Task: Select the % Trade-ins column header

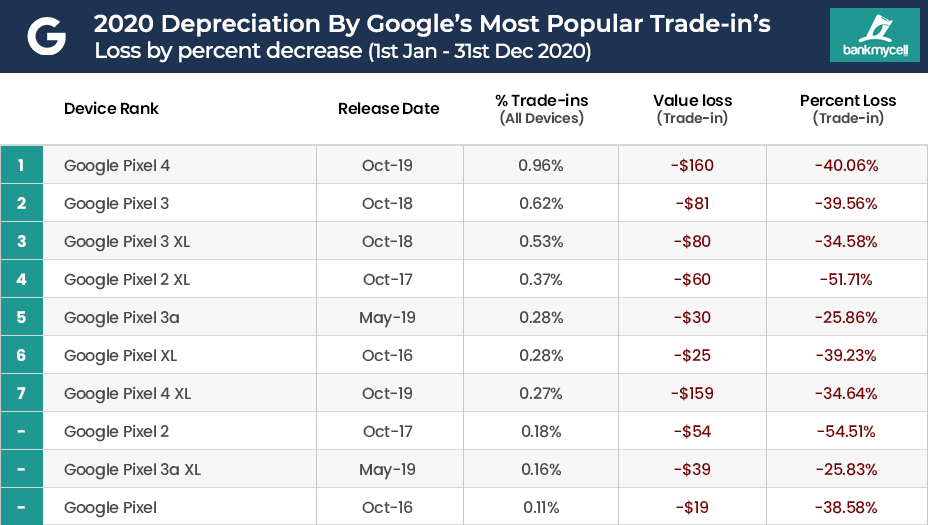Action: (541, 109)
